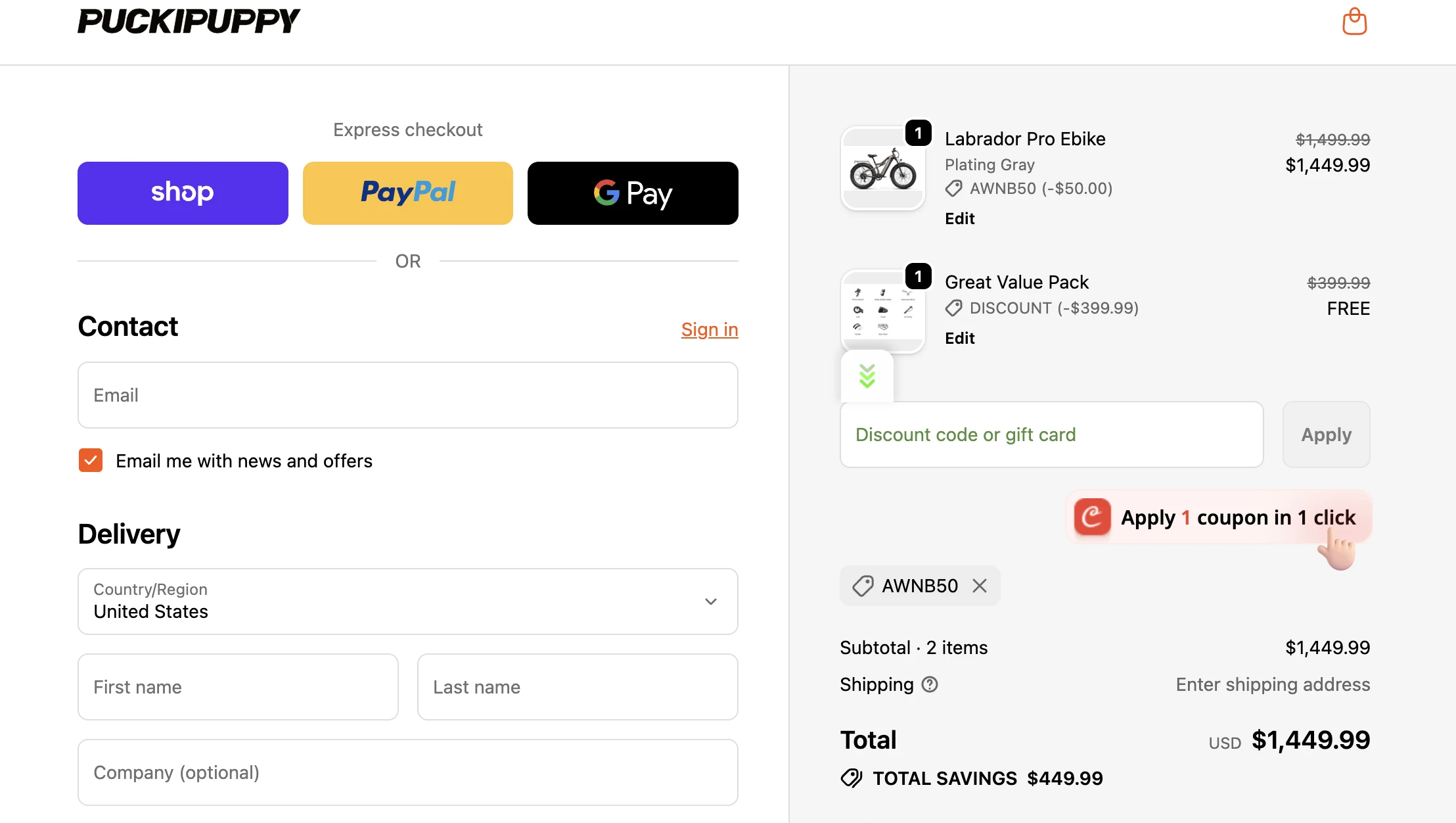Click Enter shipping address text
Image resolution: width=1456 pixels, height=823 pixels.
coord(1273,684)
